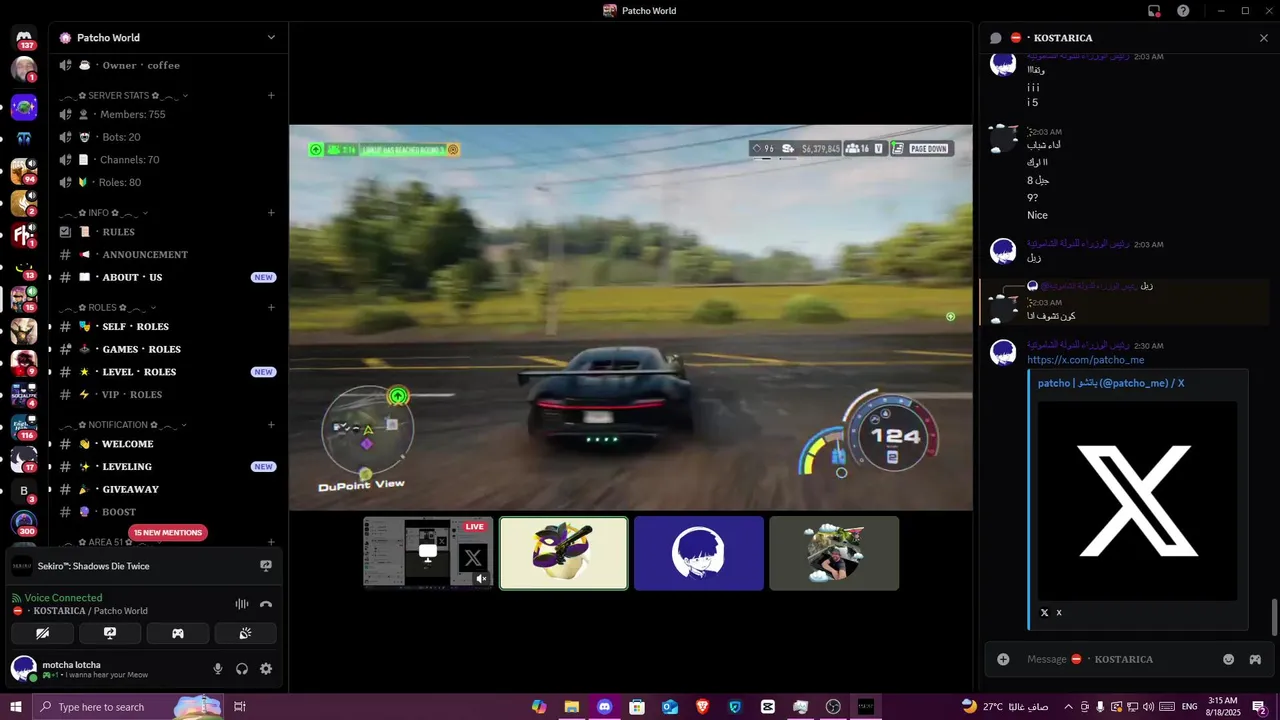The width and height of the screenshot is (1280, 720).
Task: Collapse the ROLES category
Action: [108, 308]
